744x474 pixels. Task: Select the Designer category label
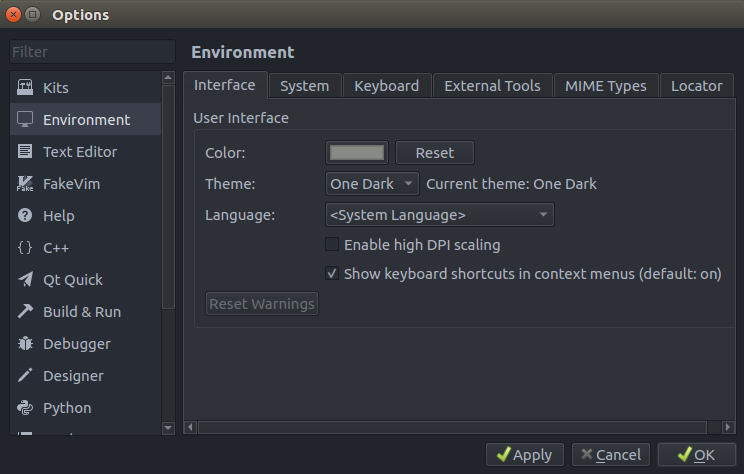[x=74, y=376]
